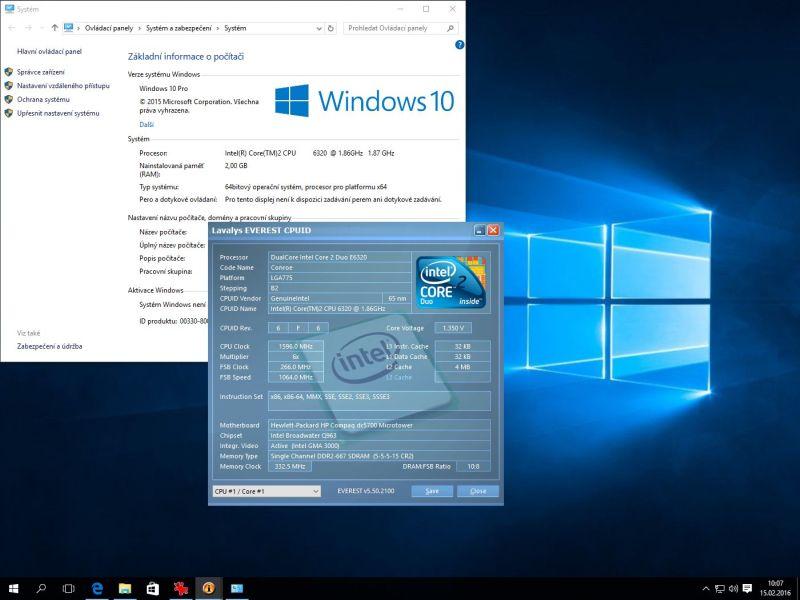
Task: Open the CPU #1 / Core #1 dropdown
Action: pyautogui.click(x=266, y=491)
